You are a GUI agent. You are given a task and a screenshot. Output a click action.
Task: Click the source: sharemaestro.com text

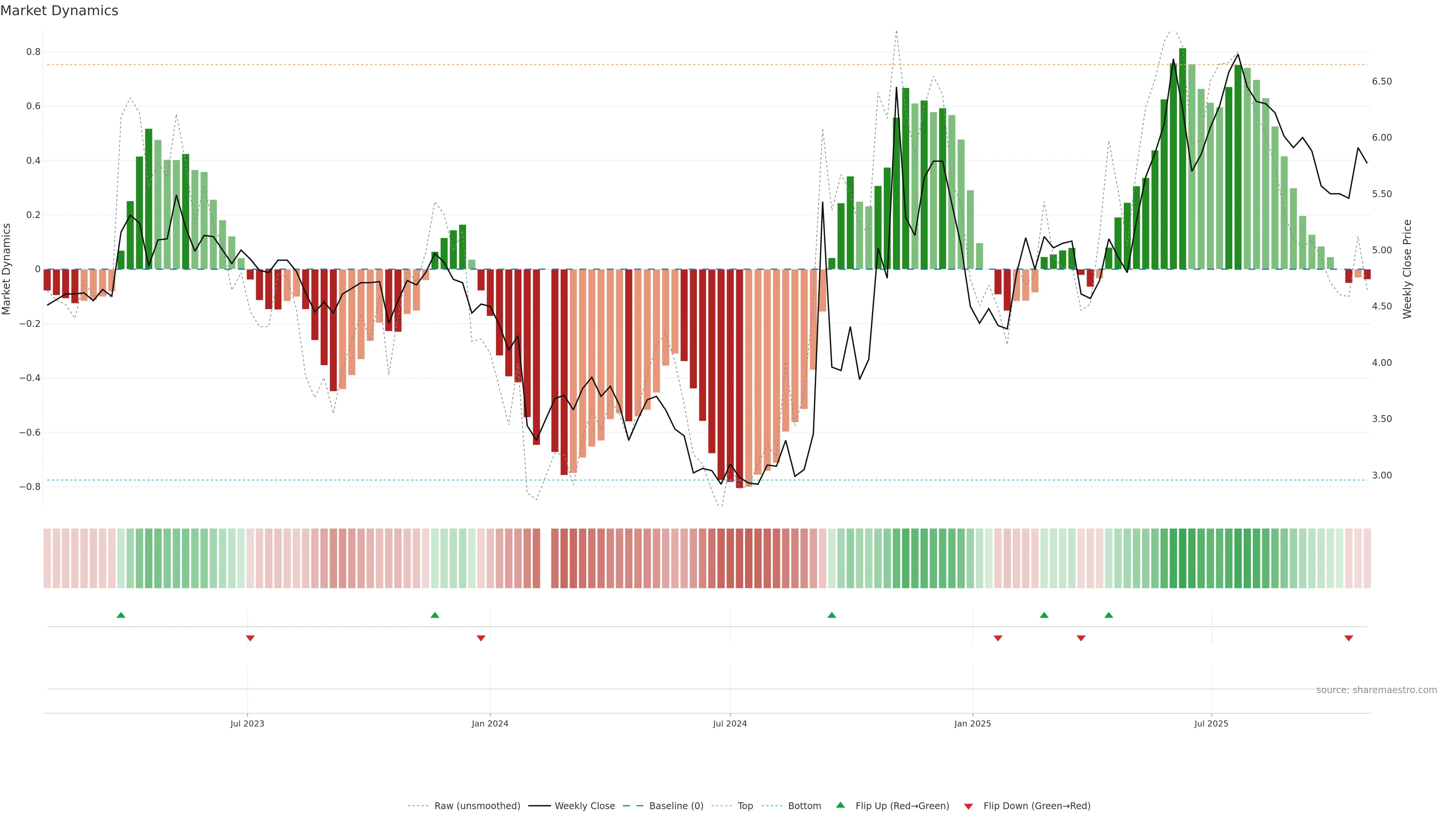pos(1376,690)
